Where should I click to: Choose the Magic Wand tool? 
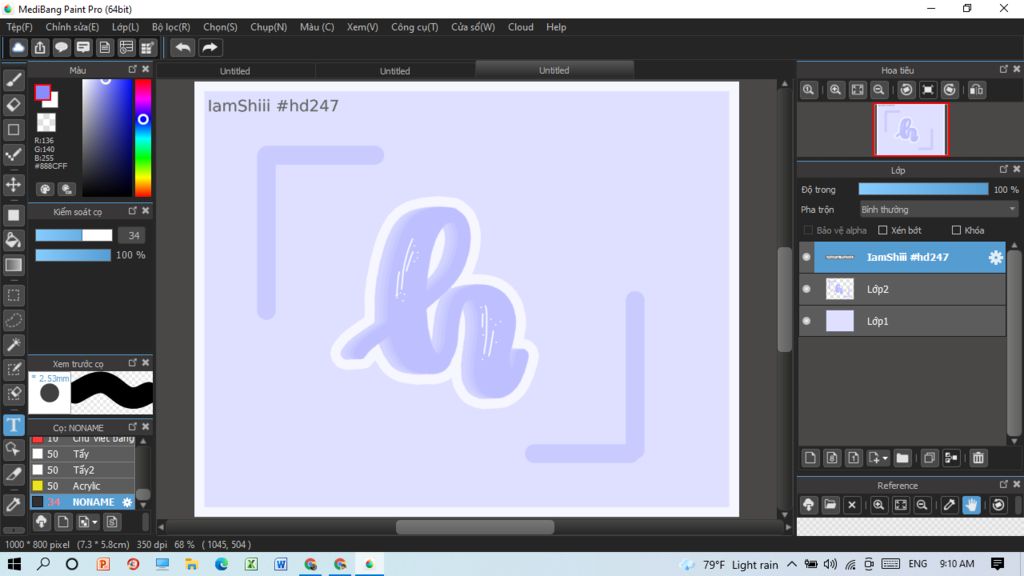pyautogui.click(x=13, y=345)
